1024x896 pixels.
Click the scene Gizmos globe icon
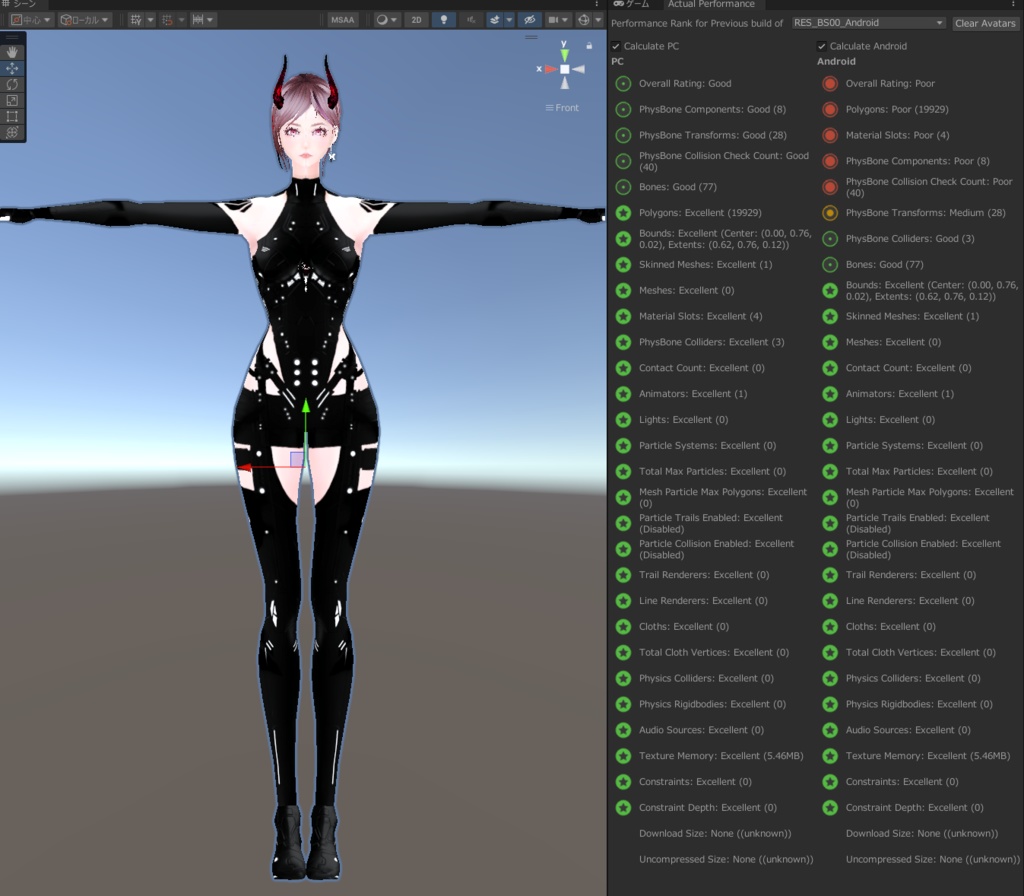tap(583, 20)
